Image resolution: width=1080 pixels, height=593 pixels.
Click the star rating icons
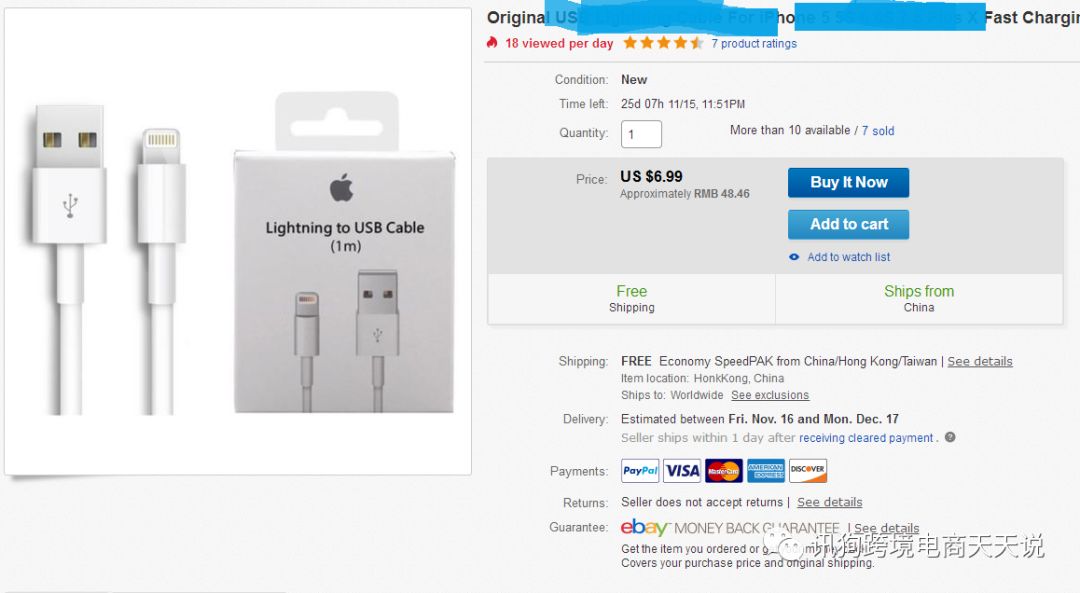[663, 43]
